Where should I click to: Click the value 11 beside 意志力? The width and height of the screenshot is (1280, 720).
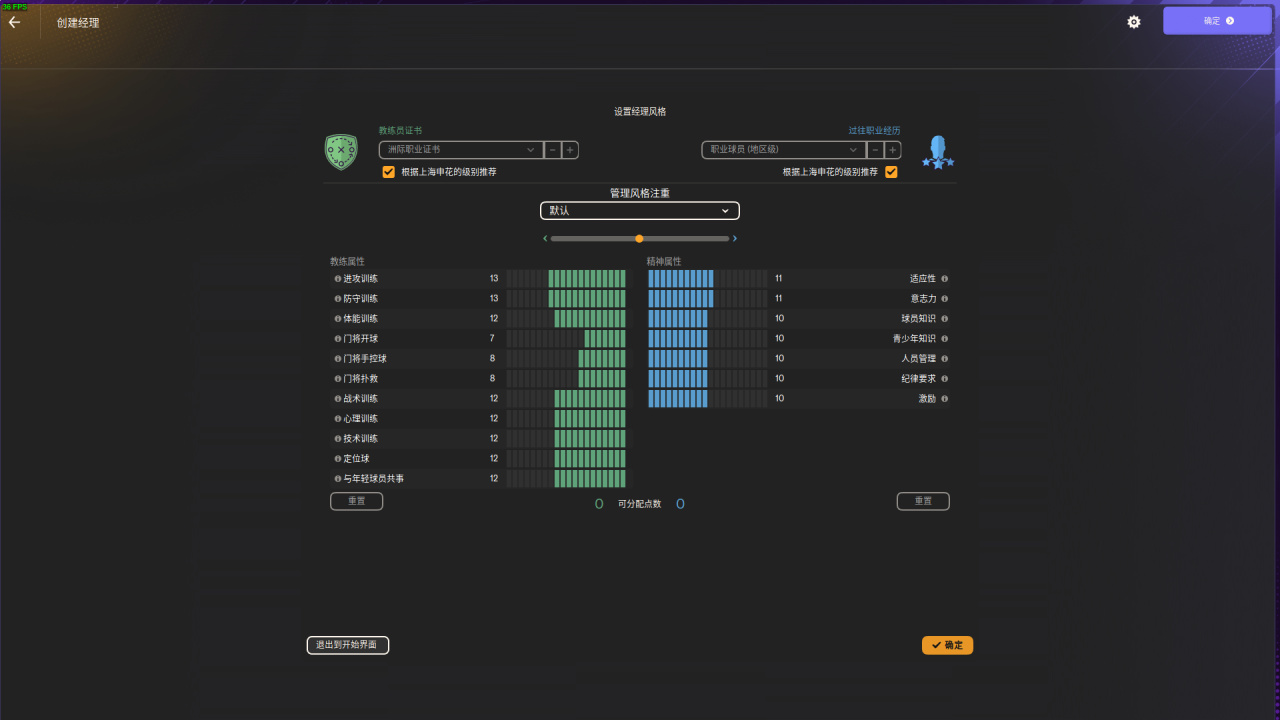coord(779,299)
